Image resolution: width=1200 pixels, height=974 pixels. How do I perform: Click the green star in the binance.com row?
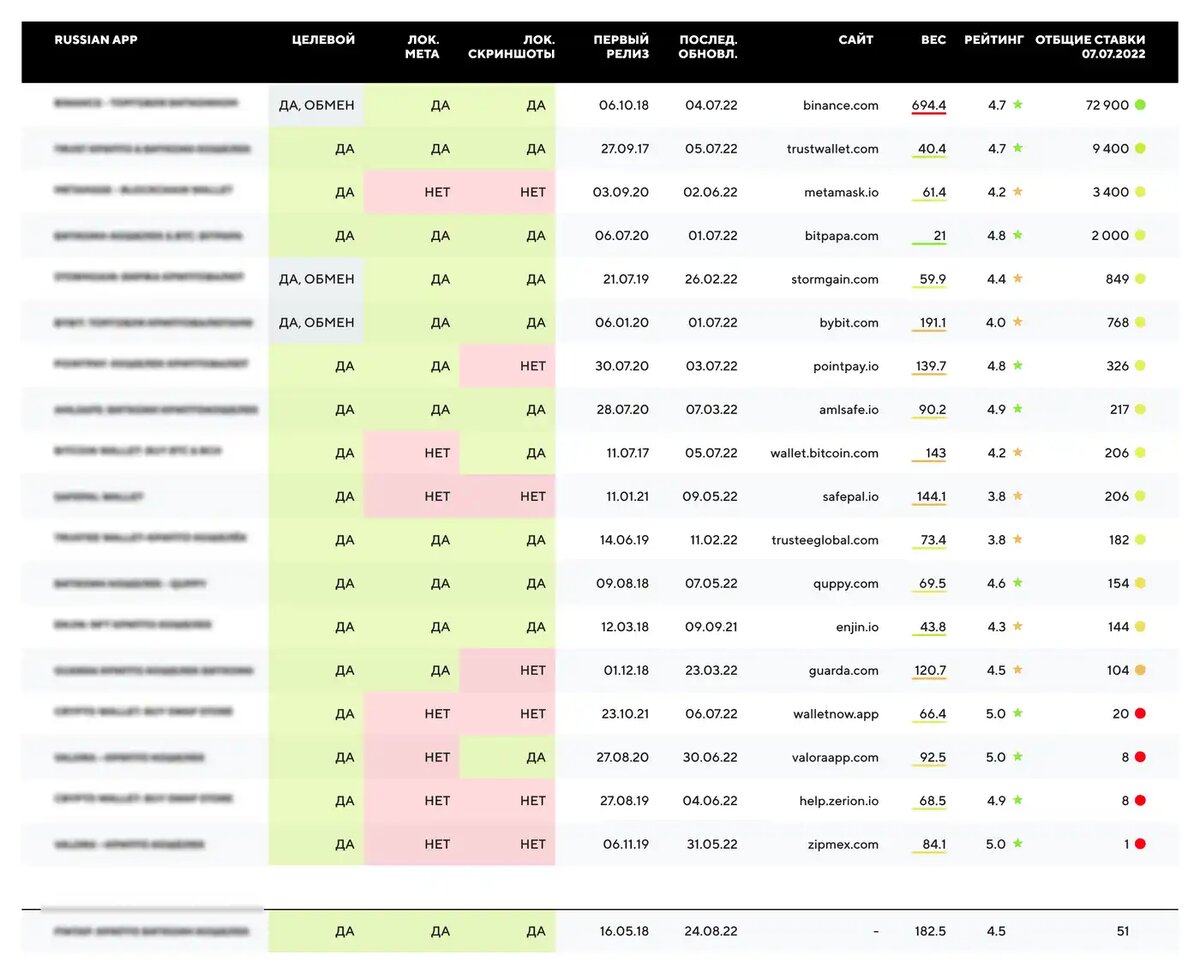coord(1018,104)
